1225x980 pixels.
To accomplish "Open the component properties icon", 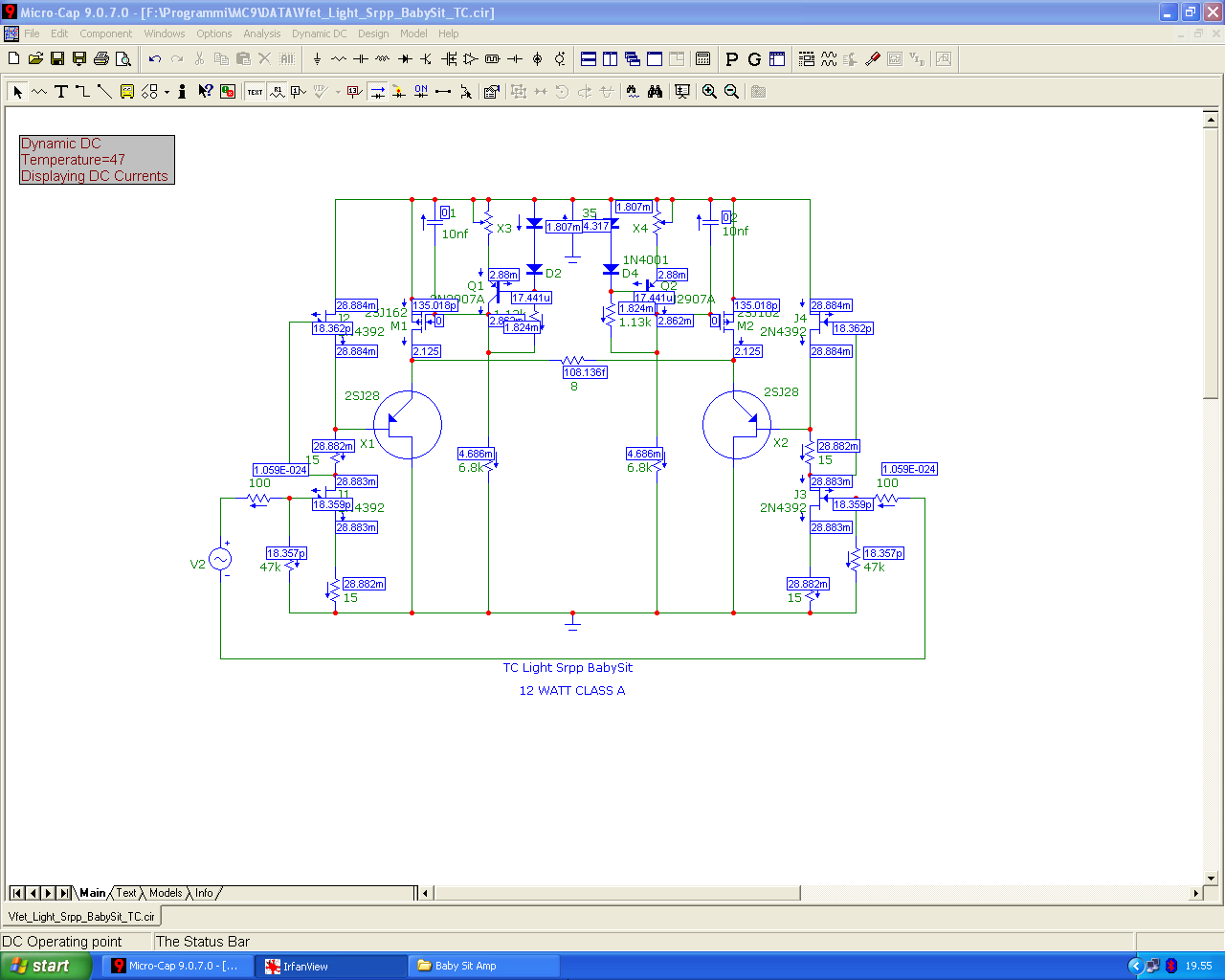I will coord(491,92).
